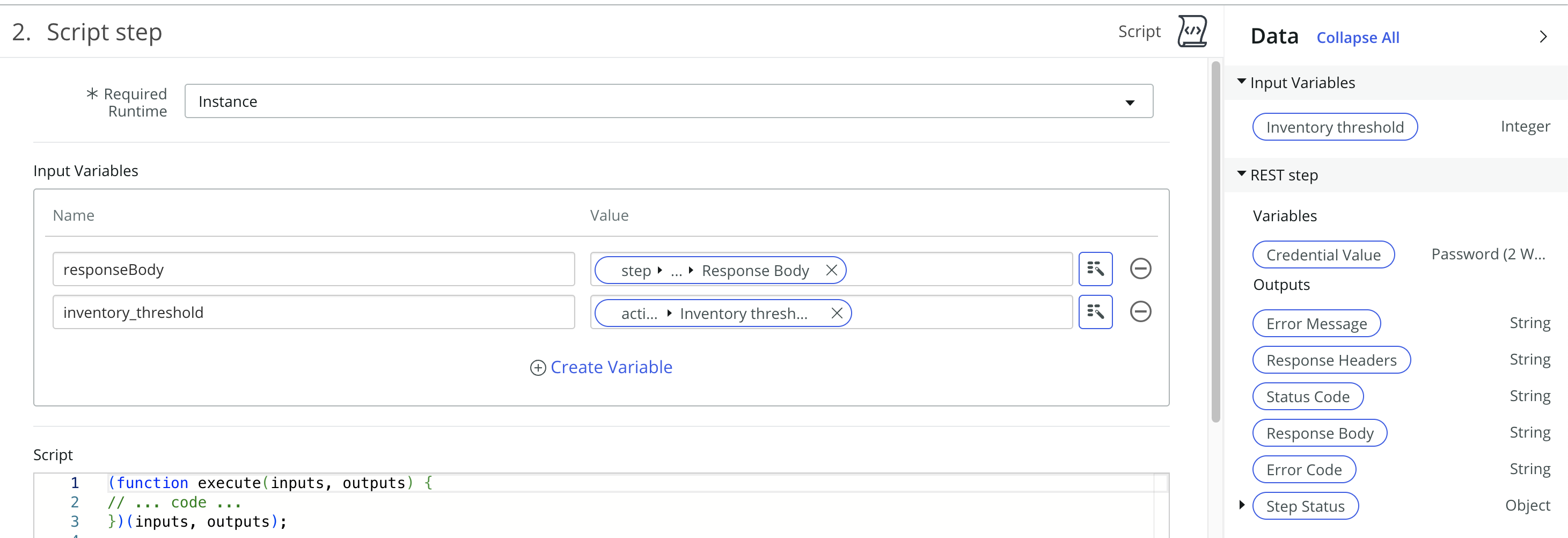
Task: Open data pill picker for responseBody
Action: (1095, 268)
